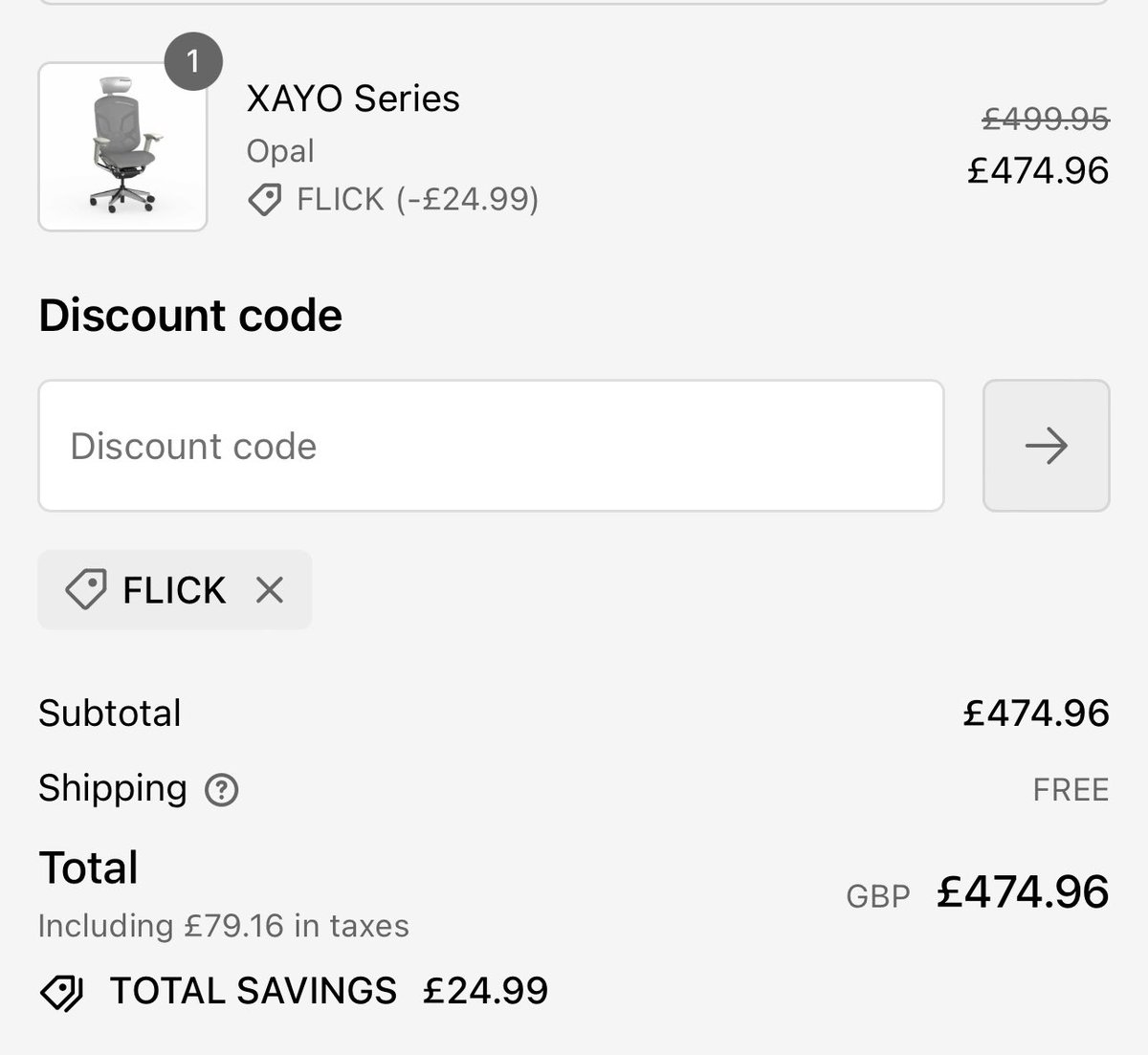Click the Opal variant label
This screenshot has height=1055, width=1148.
pyautogui.click(x=280, y=151)
